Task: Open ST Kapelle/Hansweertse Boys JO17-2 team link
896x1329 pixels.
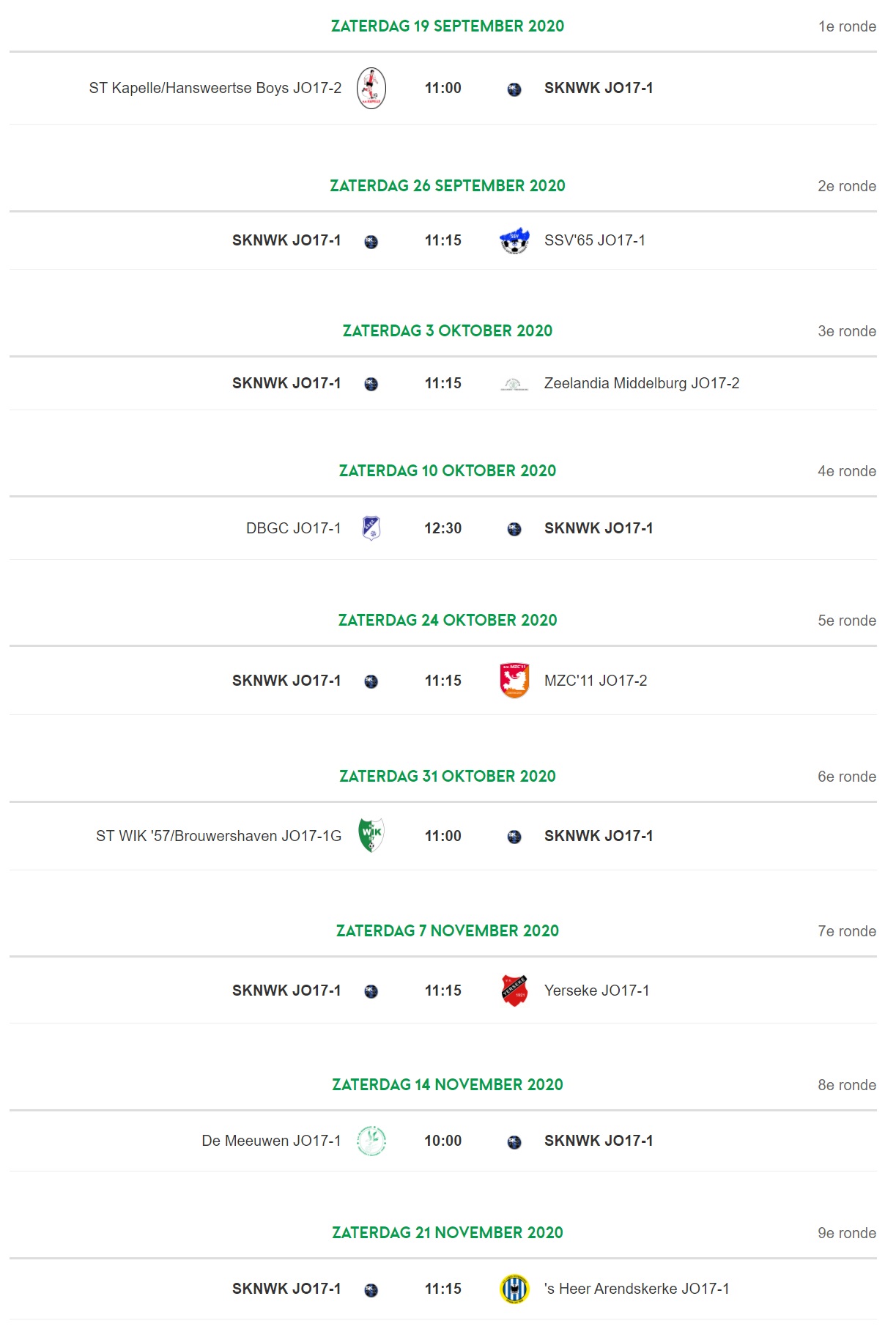Action: [215, 88]
